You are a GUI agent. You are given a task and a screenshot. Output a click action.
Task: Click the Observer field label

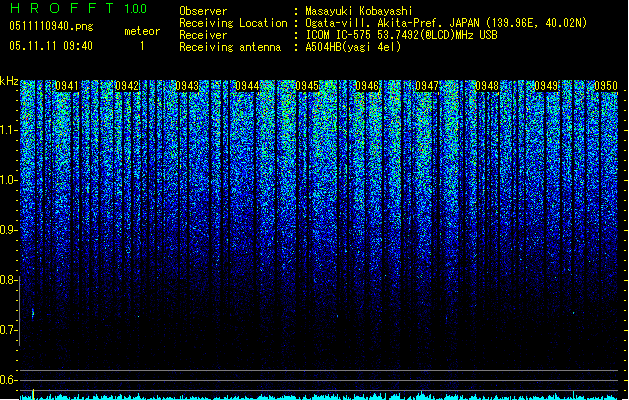tap(203, 11)
